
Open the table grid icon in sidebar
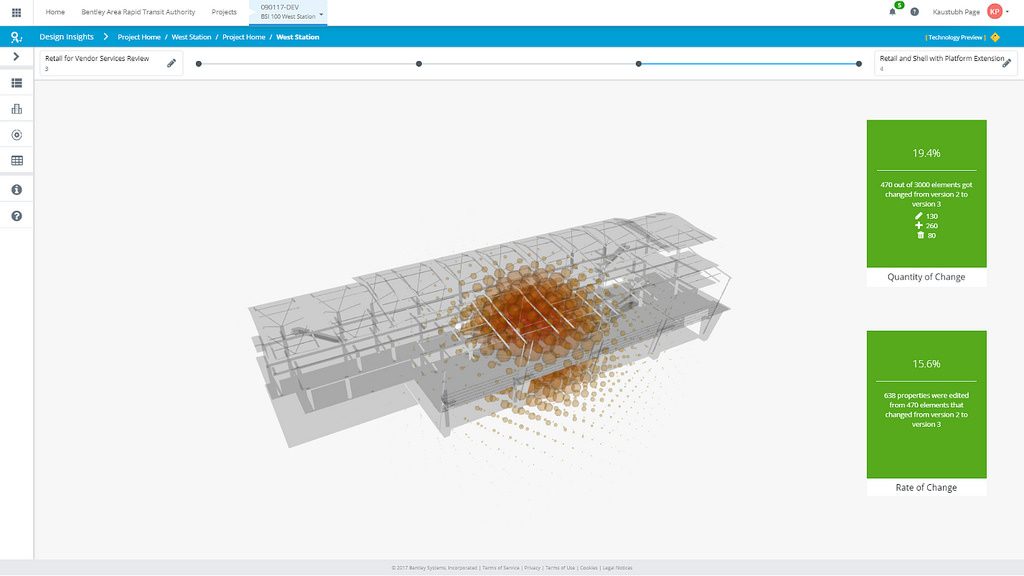click(x=15, y=159)
